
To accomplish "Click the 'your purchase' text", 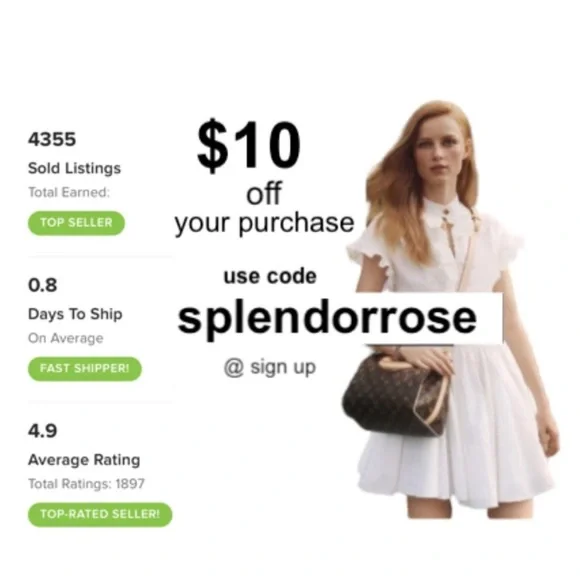I will 264,223.
